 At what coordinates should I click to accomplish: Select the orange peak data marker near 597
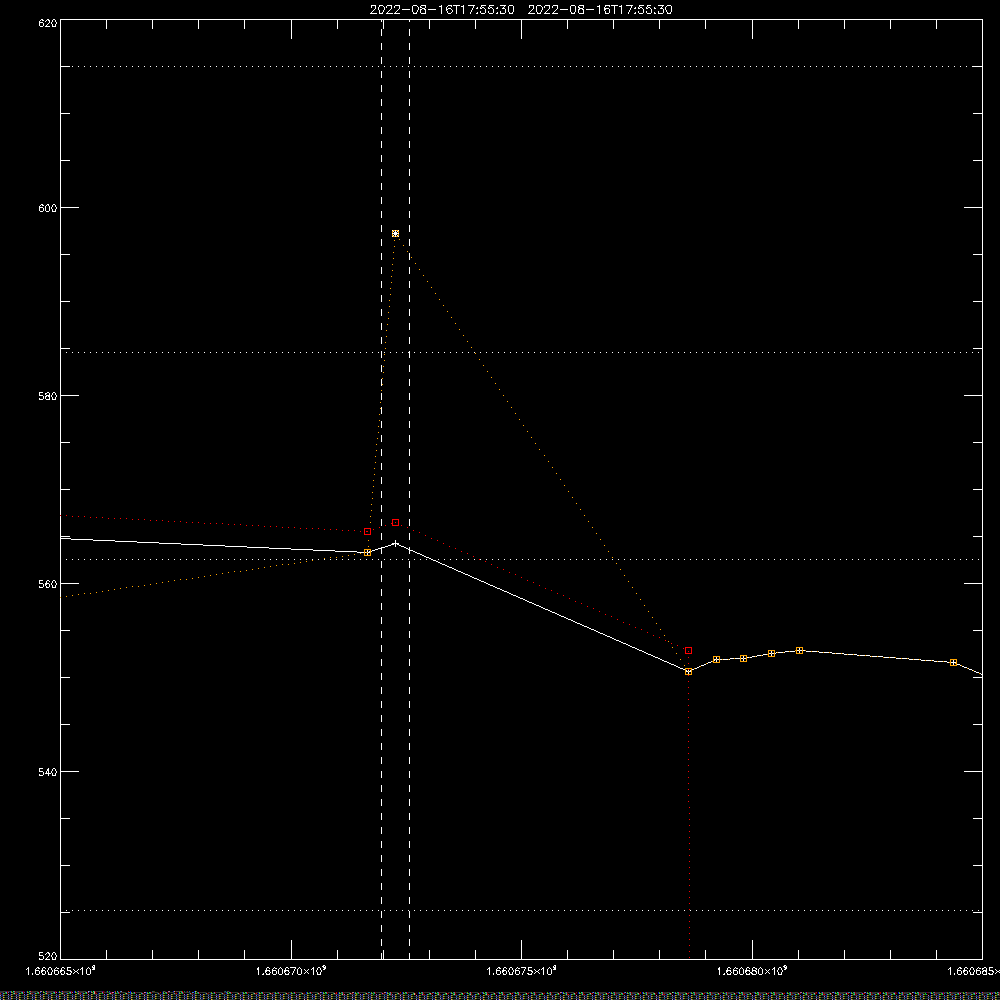pos(395,233)
